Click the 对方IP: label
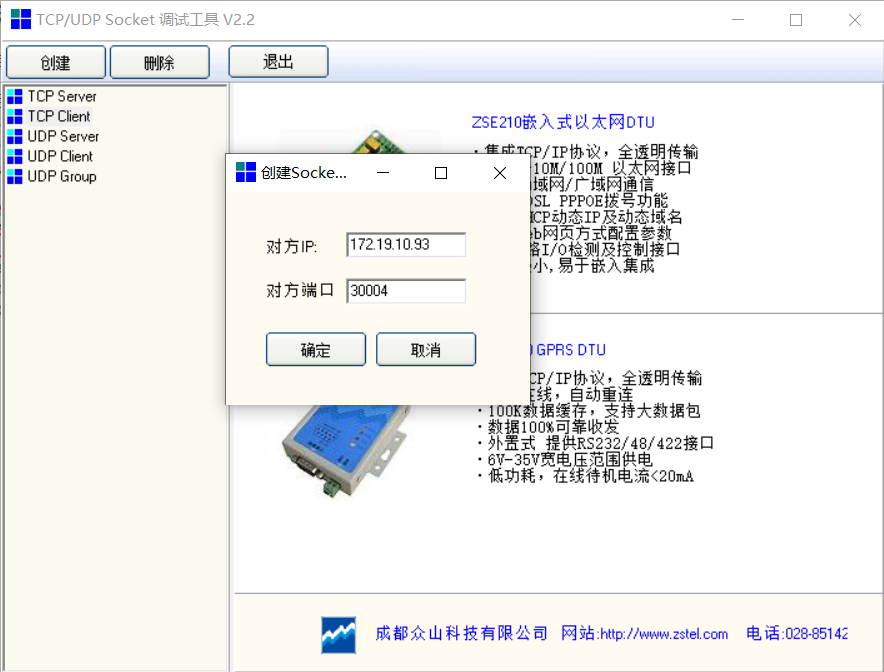Screen dimensions: 884x672 coord(291,246)
